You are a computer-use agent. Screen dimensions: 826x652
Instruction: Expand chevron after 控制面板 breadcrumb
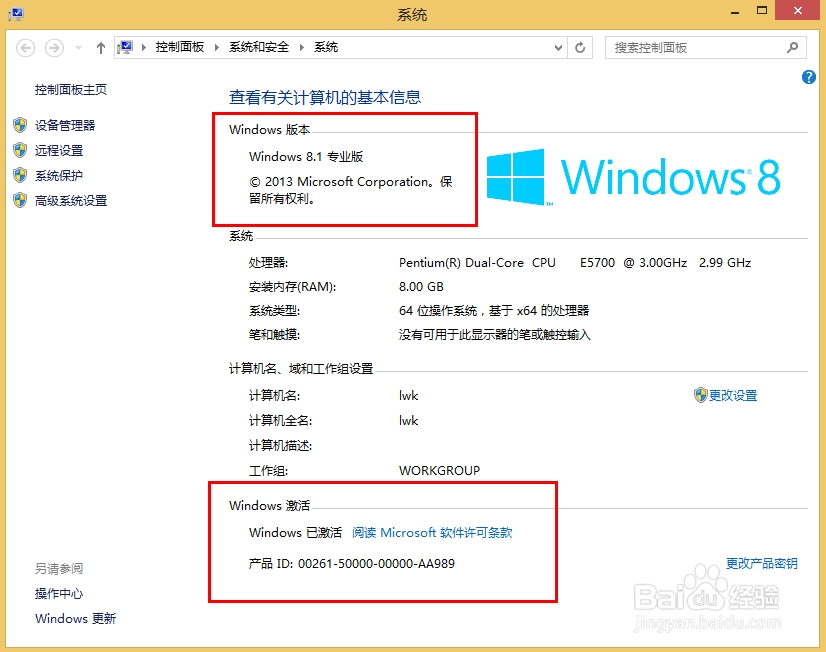click(x=217, y=47)
